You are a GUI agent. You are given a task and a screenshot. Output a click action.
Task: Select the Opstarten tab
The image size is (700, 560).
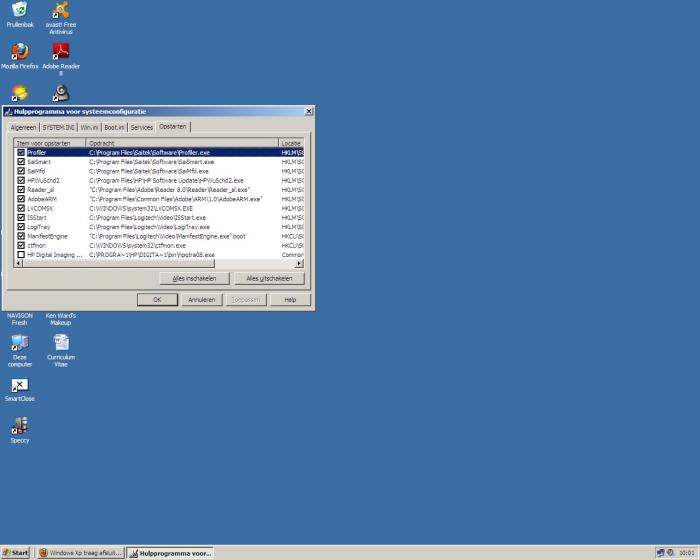(173, 127)
